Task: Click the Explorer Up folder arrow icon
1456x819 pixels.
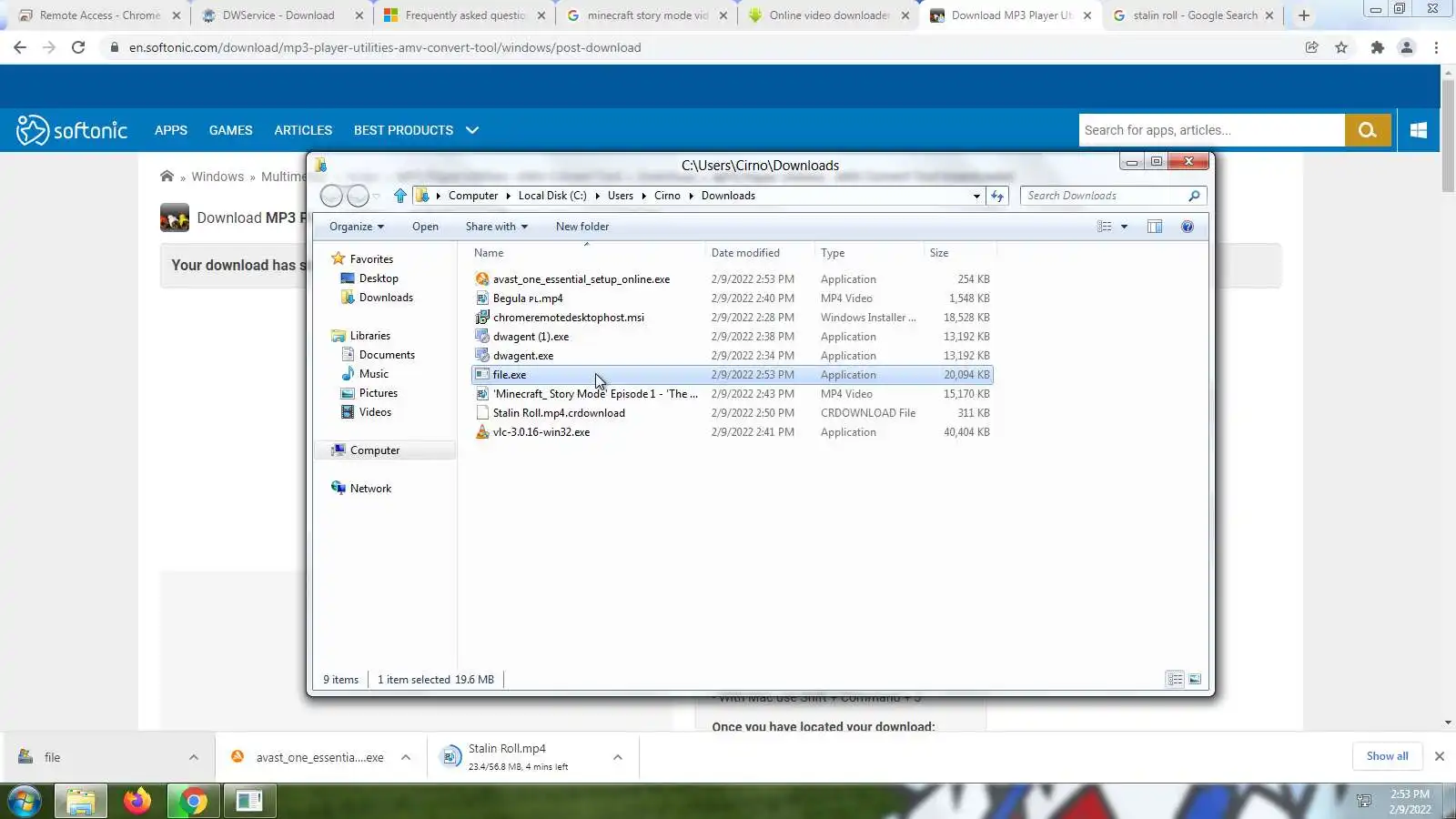Action: [400, 196]
